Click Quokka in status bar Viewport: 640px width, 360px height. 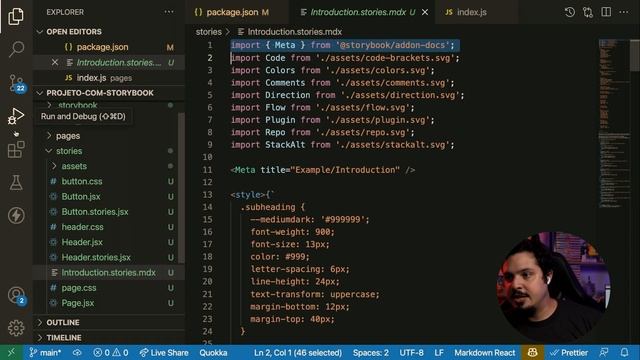point(213,353)
